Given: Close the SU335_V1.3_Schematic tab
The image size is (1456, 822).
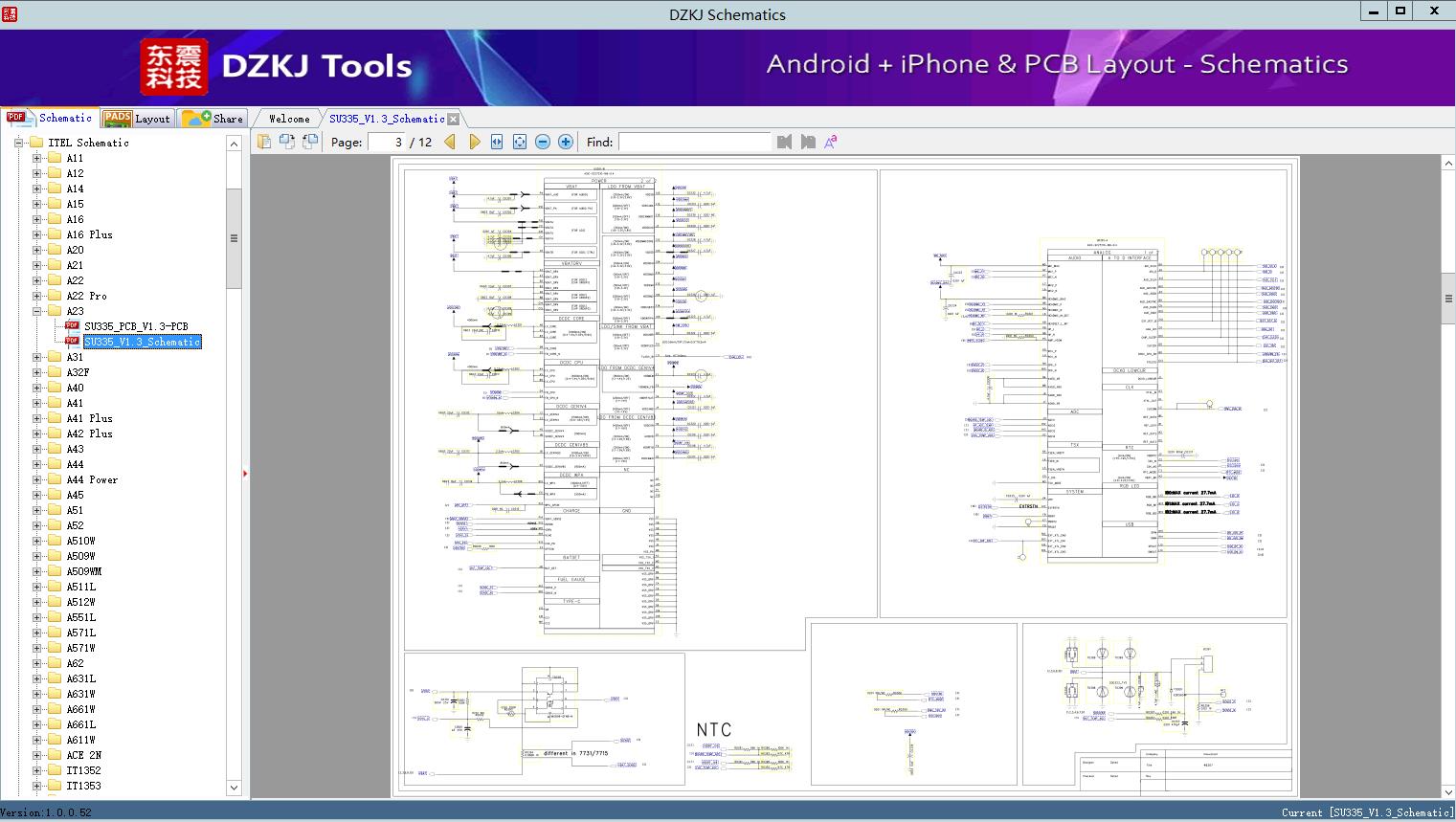Looking at the screenshot, I should click(454, 120).
